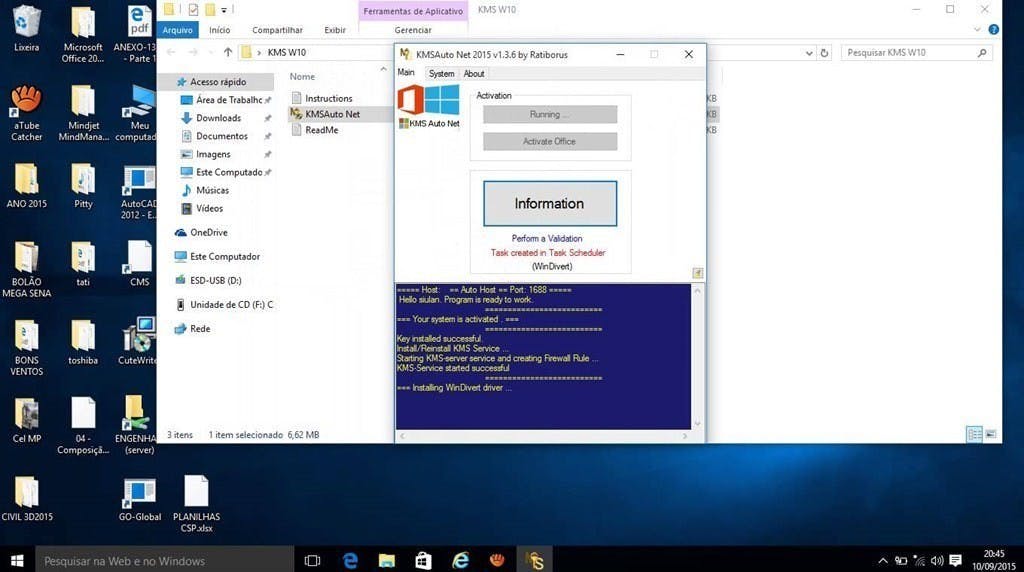Open Task View from the taskbar
The image size is (1024, 572).
[x=312, y=560]
